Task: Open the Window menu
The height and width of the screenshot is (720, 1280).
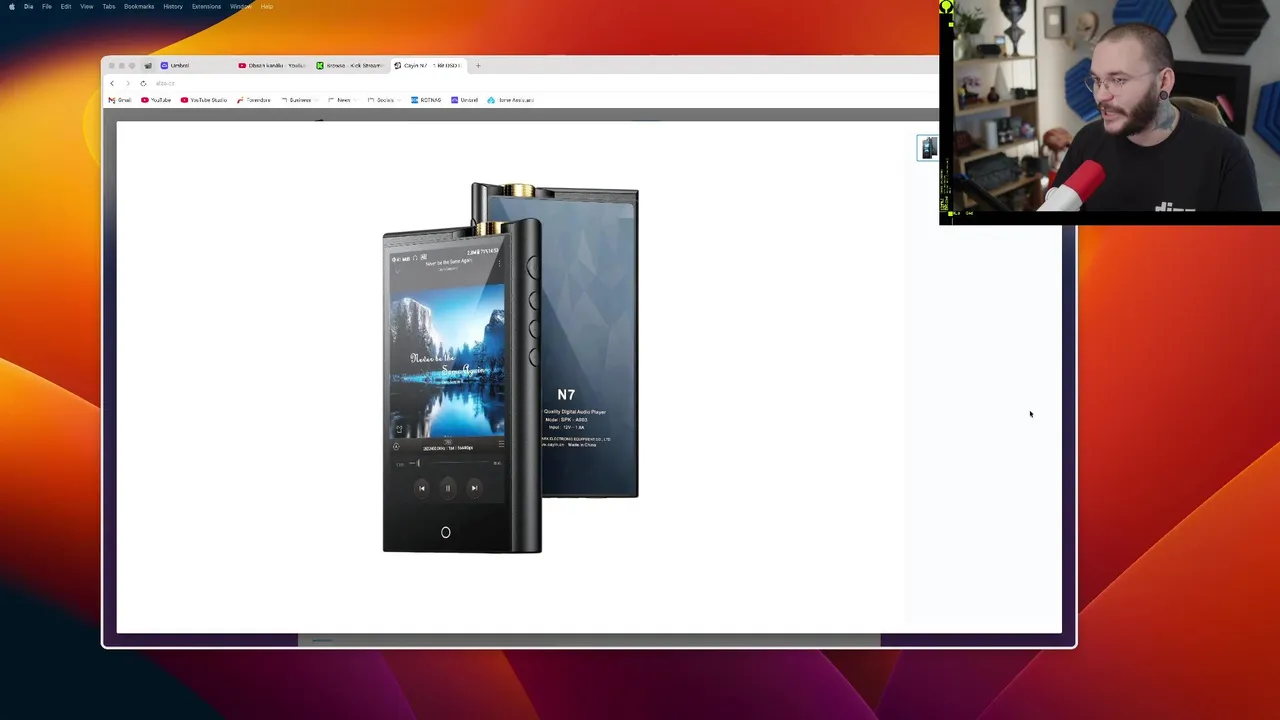Action: [241, 6]
